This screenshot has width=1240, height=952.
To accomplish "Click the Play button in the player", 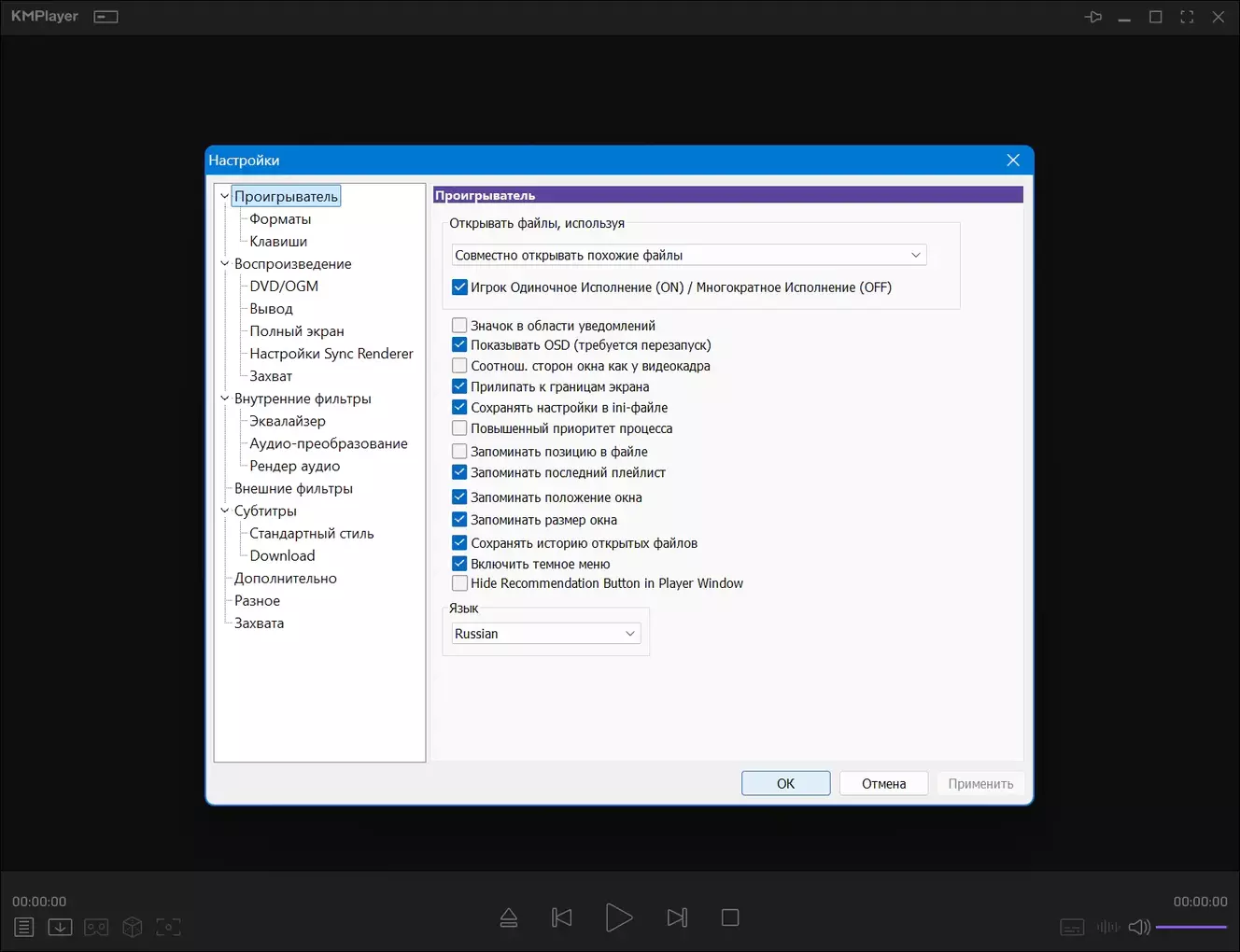I will tap(618, 917).
